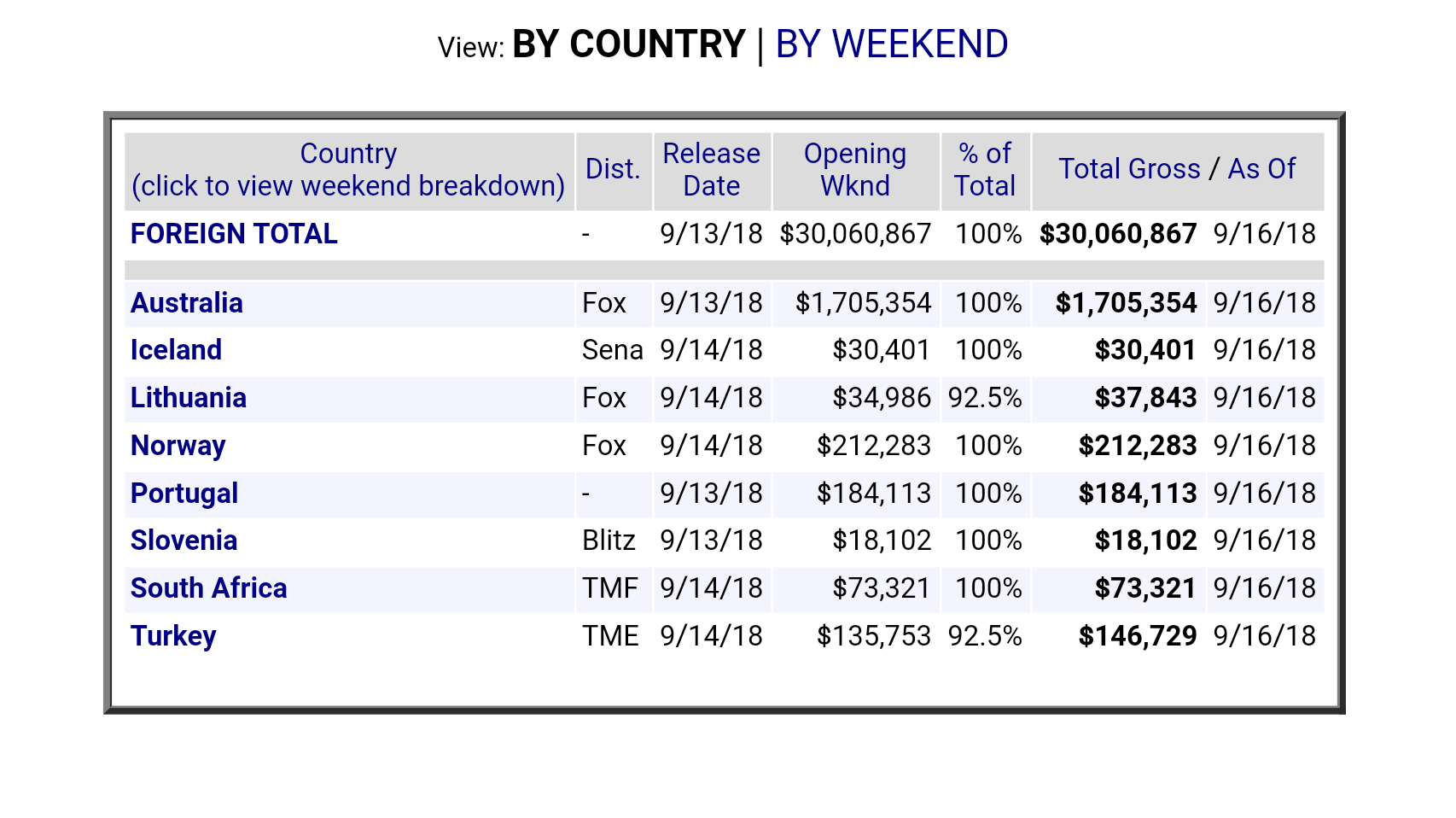The height and width of the screenshot is (818, 1456).
Task: Open the FOREIGN TOTAL breakdown link
Action: pos(234,234)
